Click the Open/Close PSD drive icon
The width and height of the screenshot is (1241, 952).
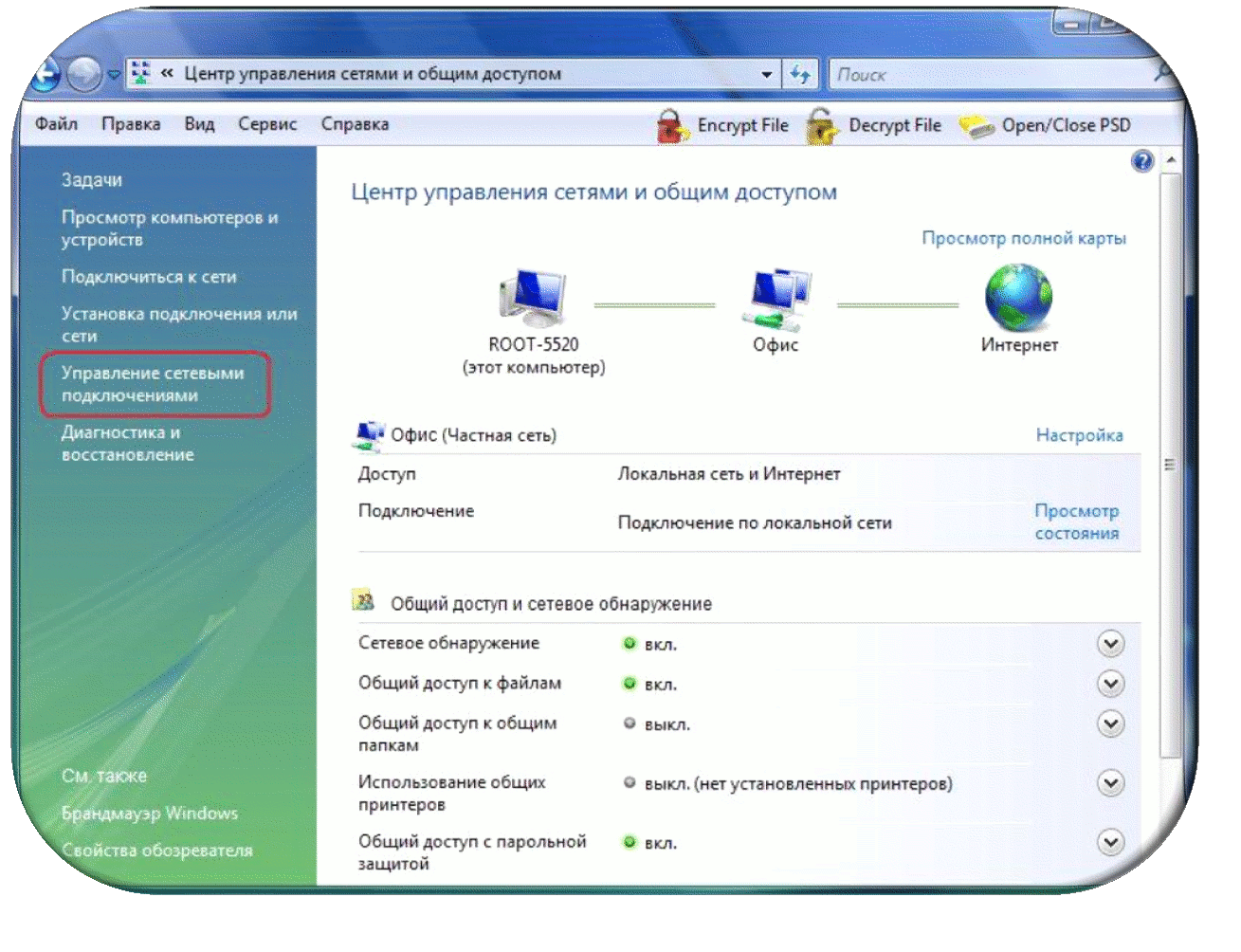976,125
